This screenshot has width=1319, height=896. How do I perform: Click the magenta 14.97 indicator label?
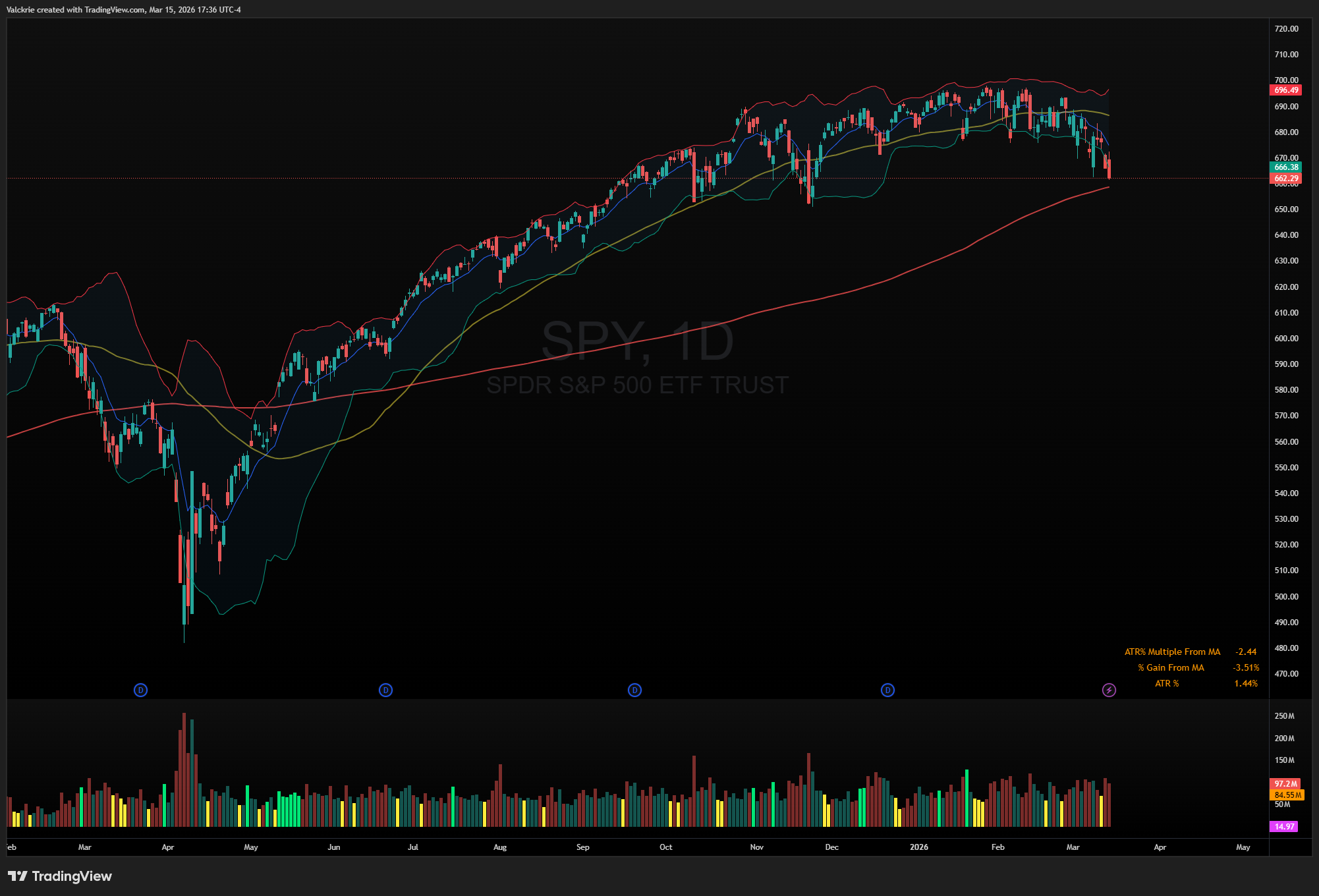(x=1284, y=826)
